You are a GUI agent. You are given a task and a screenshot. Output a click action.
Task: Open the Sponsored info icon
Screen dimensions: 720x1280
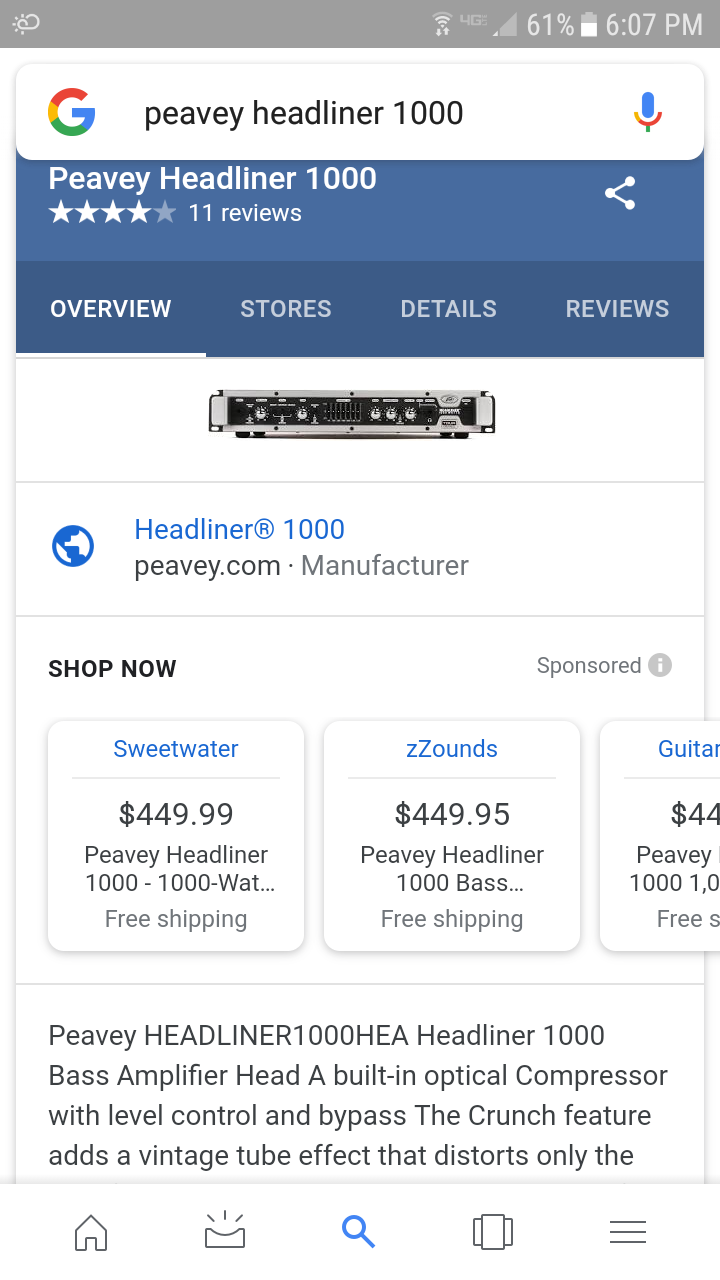pyautogui.click(x=660, y=665)
